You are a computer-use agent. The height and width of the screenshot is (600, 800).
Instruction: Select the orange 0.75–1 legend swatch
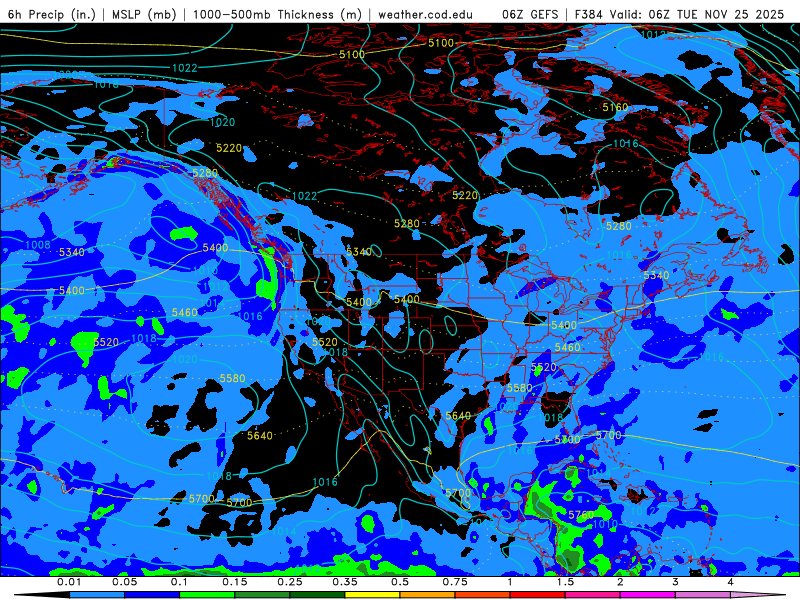pyautogui.click(x=483, y=595)
